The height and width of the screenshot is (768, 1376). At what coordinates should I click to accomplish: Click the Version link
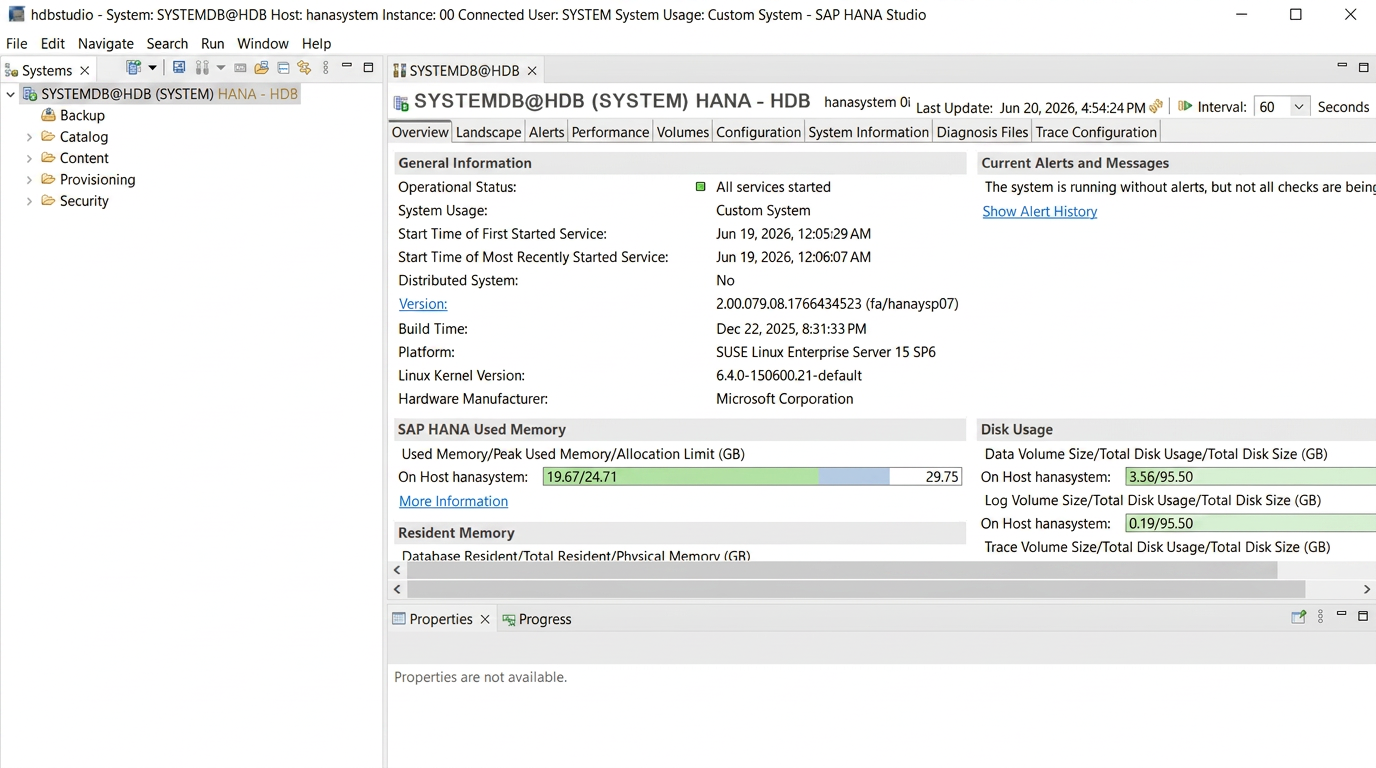pyautogui.click(x=423, y=304)
